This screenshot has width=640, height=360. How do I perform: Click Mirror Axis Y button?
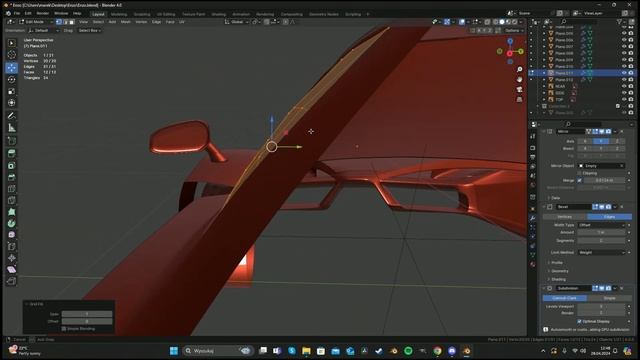coord(601,141)
